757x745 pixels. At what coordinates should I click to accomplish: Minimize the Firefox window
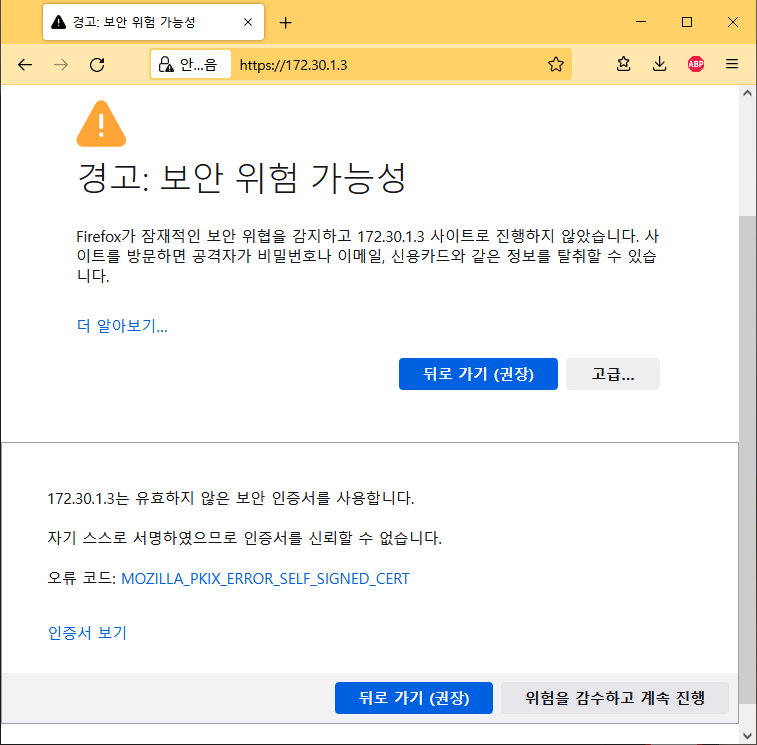641,22
